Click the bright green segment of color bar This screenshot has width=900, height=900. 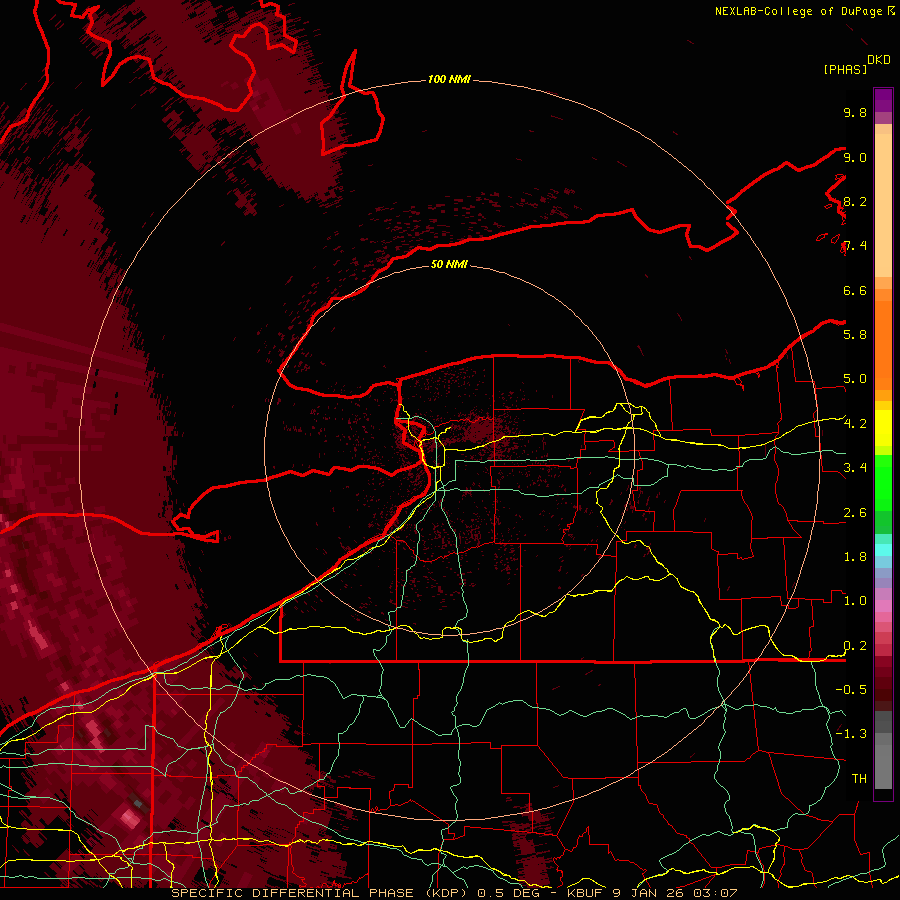[x=883, y=482]
